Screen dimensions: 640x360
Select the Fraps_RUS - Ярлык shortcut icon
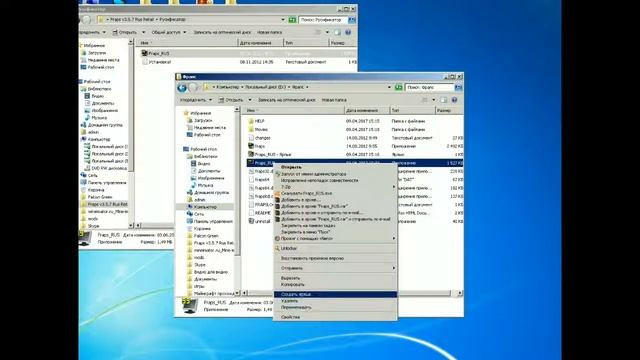pyautogui.click(x=251, y=154)
